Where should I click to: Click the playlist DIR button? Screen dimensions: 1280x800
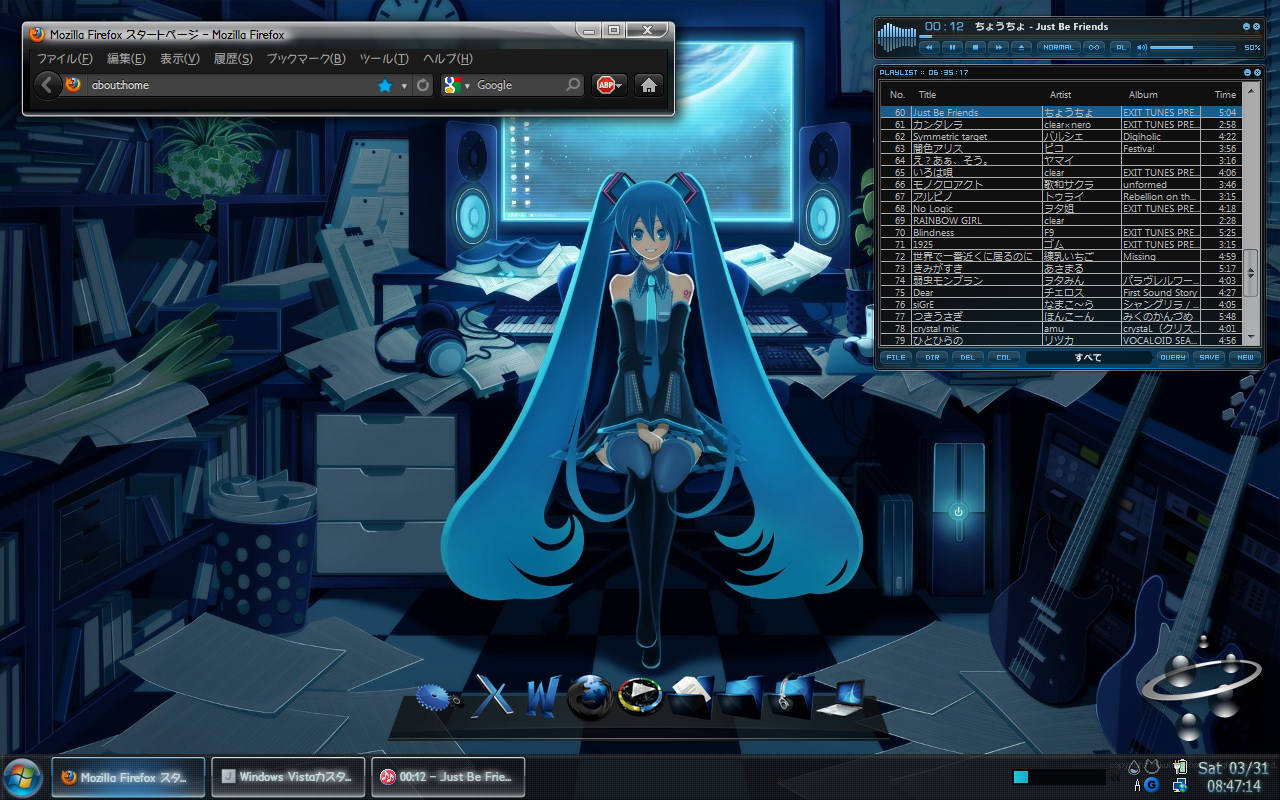click(x=932, y=357)
